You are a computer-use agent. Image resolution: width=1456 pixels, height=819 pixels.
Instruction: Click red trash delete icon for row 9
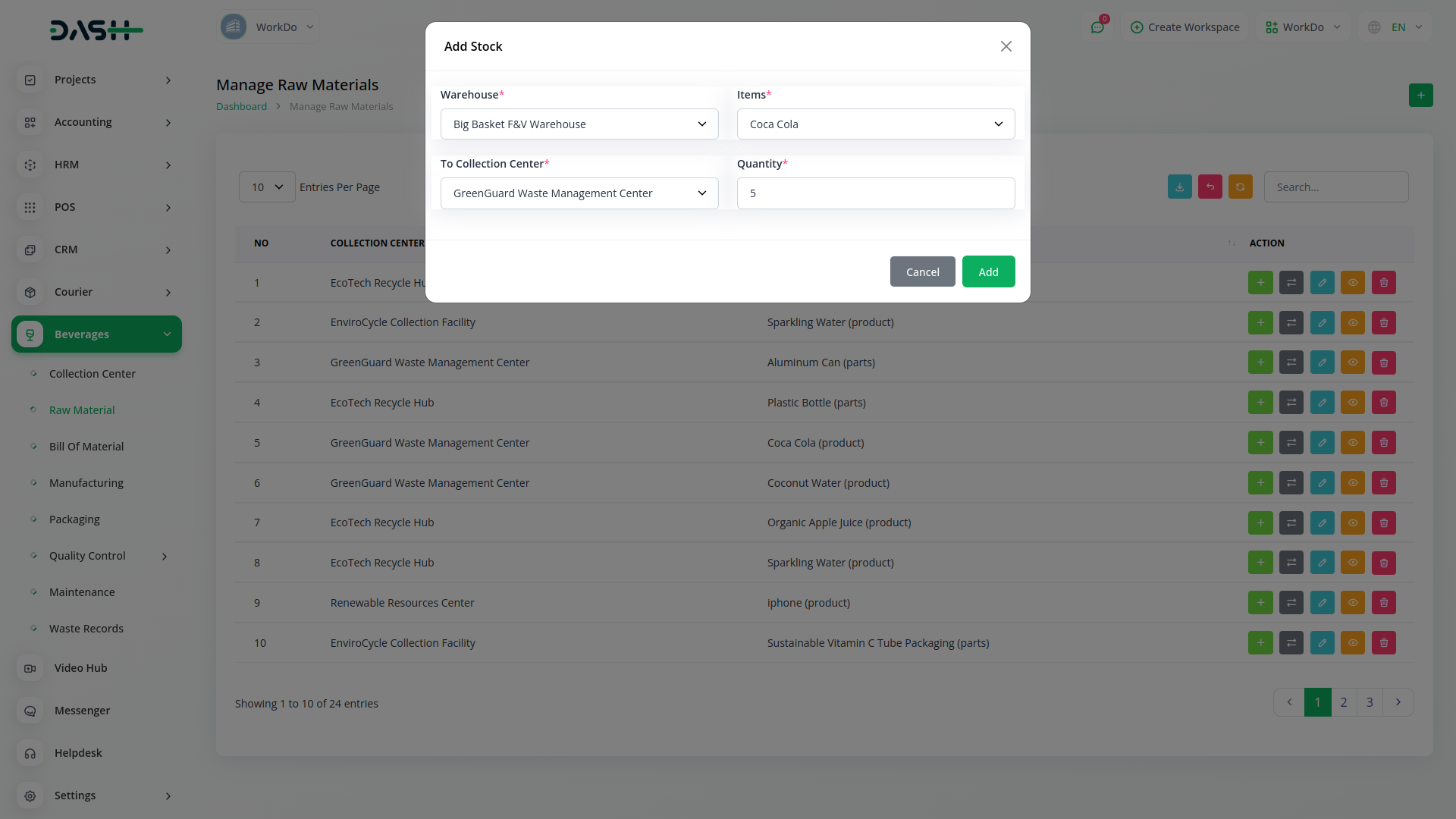[x=1383, y=603]
